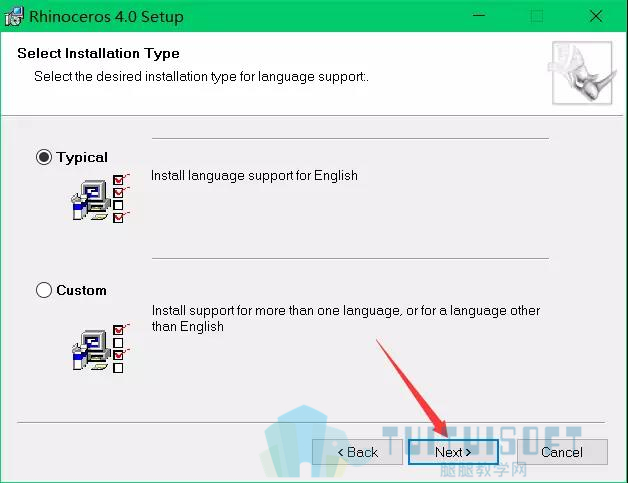Click the Rhino logo image in header

582,72
